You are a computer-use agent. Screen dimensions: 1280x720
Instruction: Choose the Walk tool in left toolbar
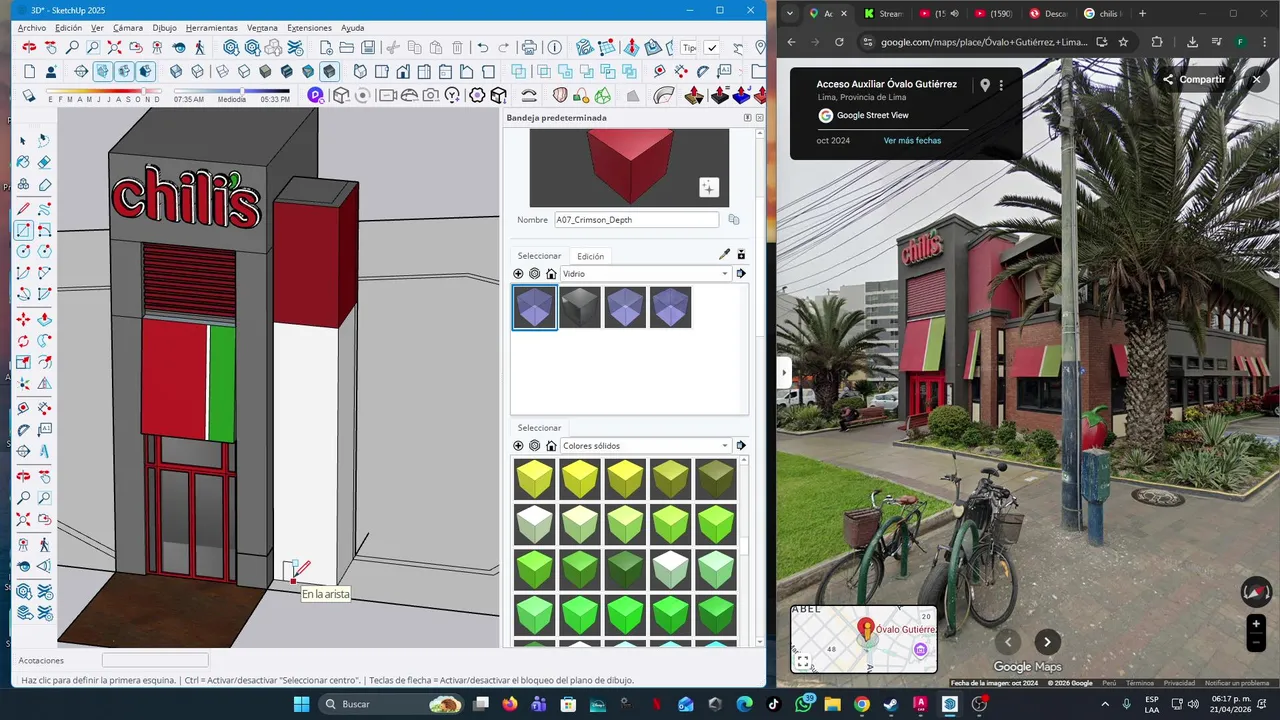[x=45, y=545]
